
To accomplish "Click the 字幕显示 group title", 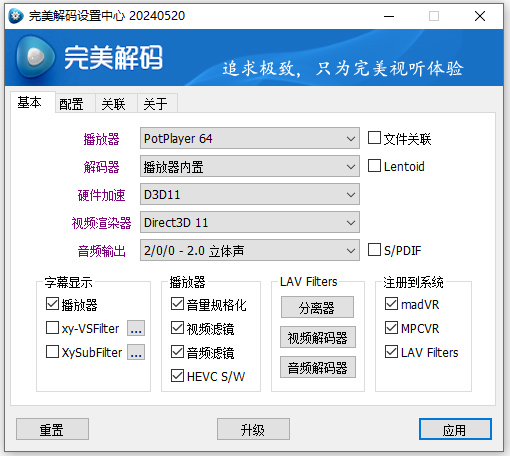I will (68, 282).
